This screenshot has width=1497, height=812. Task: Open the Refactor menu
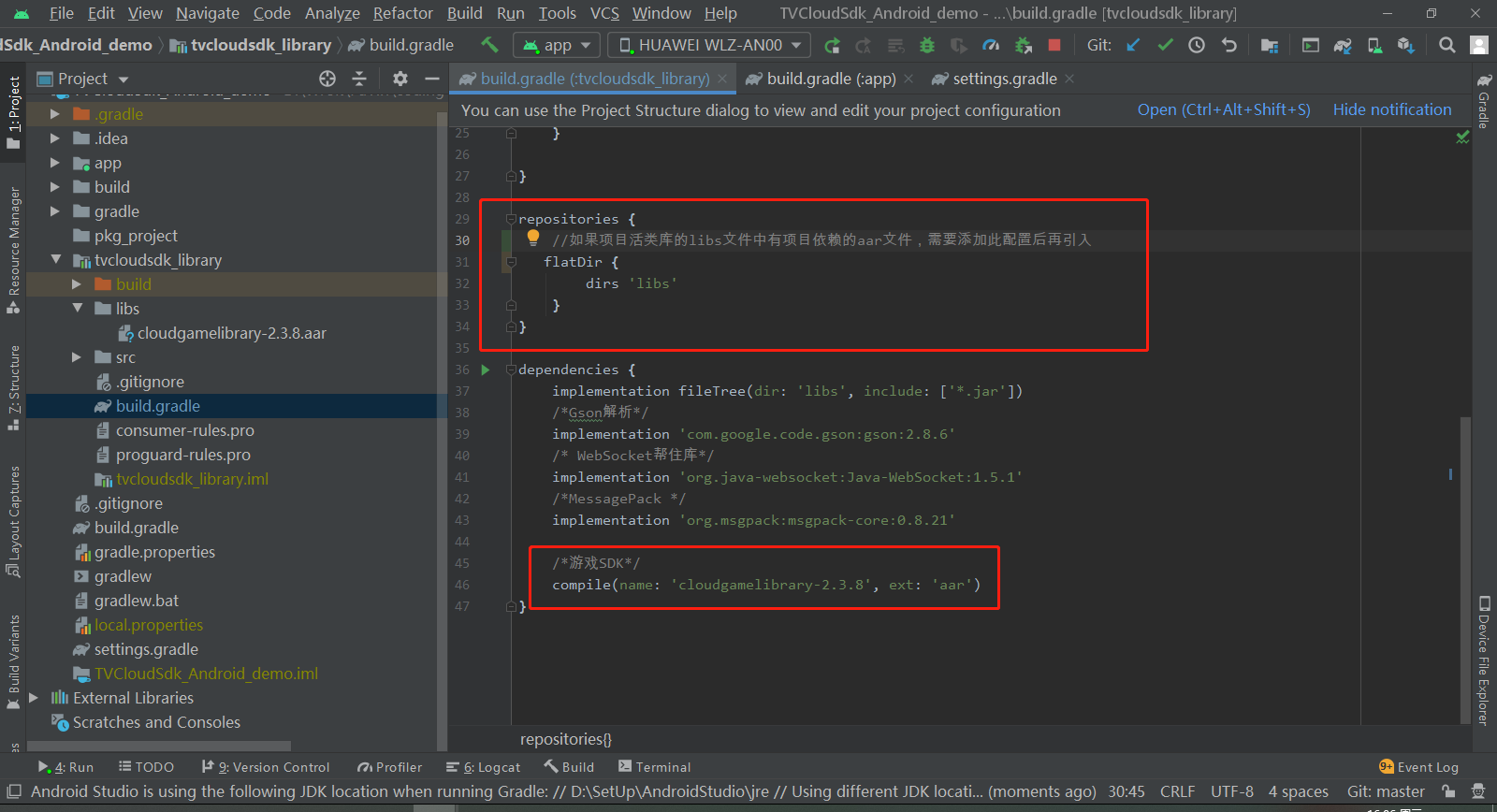coord(403,13)
